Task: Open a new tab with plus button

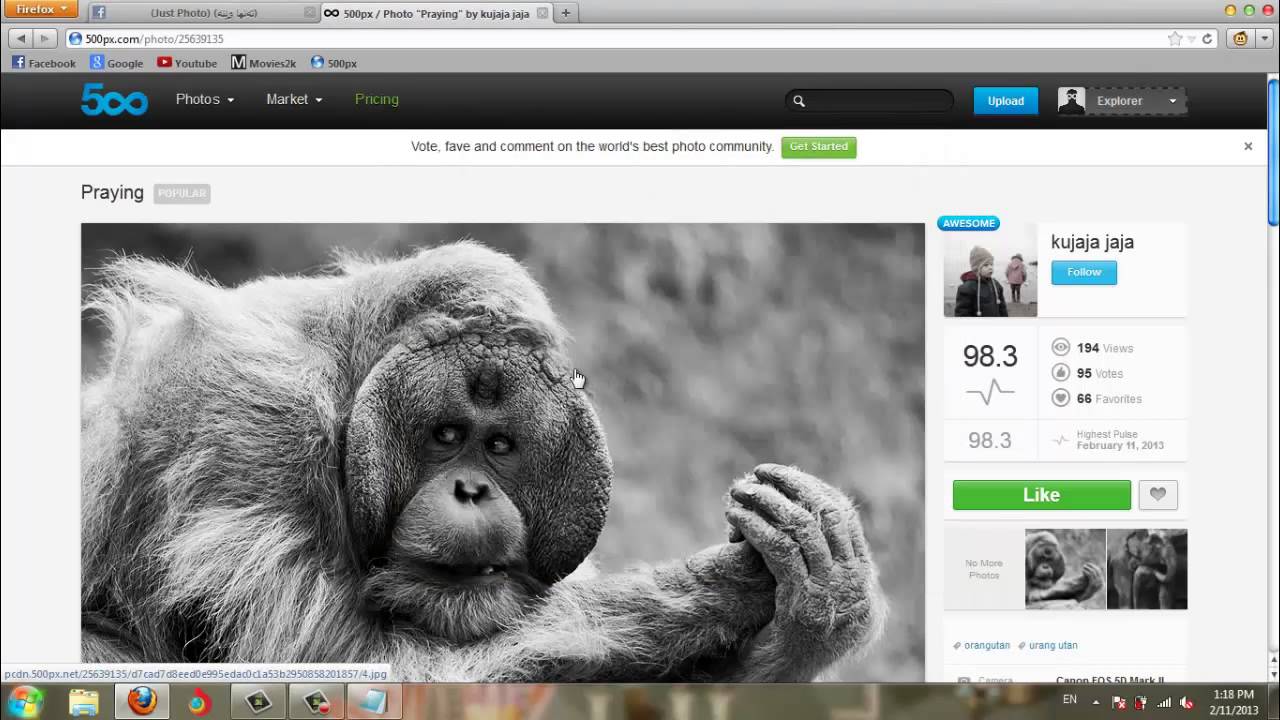Action: 565,13
